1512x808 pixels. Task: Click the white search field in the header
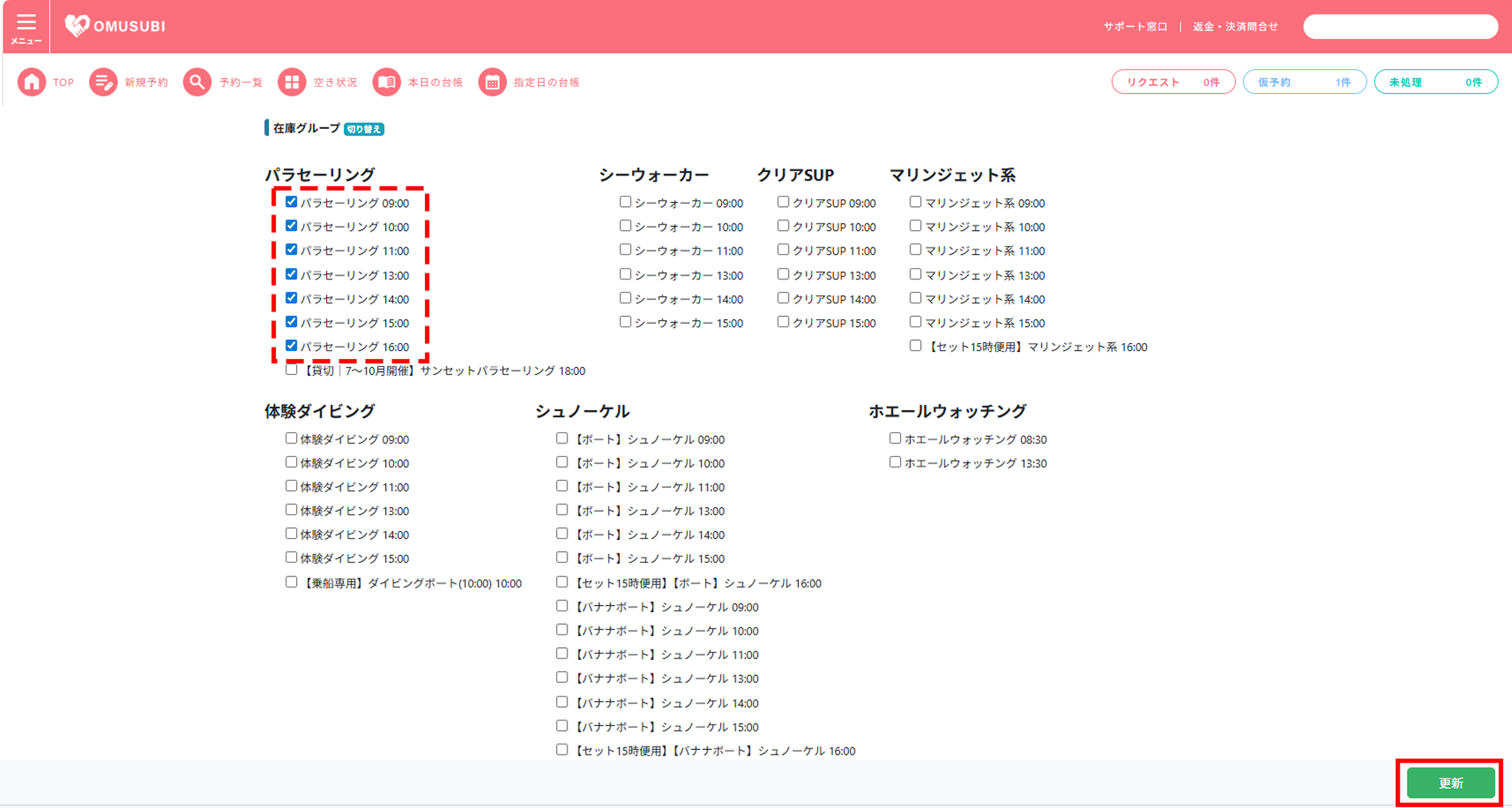(1400, 26)
